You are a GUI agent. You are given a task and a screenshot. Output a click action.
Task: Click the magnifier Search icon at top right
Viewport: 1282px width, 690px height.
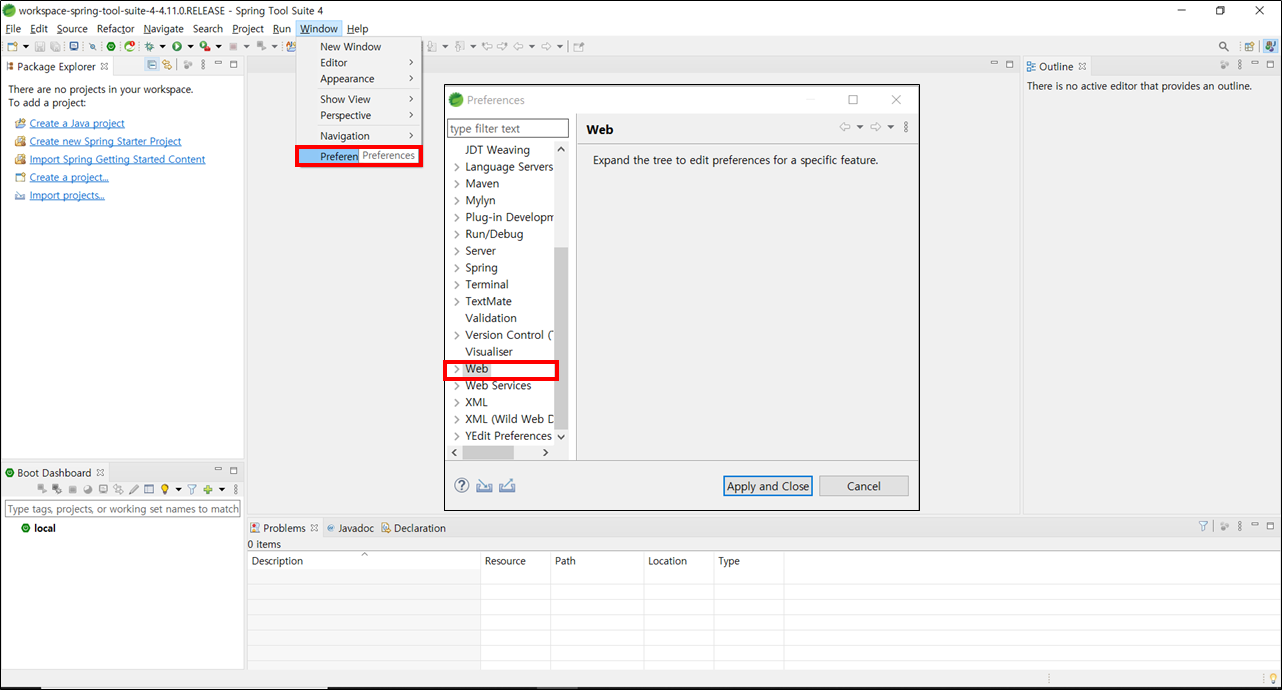(x=1223, y=46)
